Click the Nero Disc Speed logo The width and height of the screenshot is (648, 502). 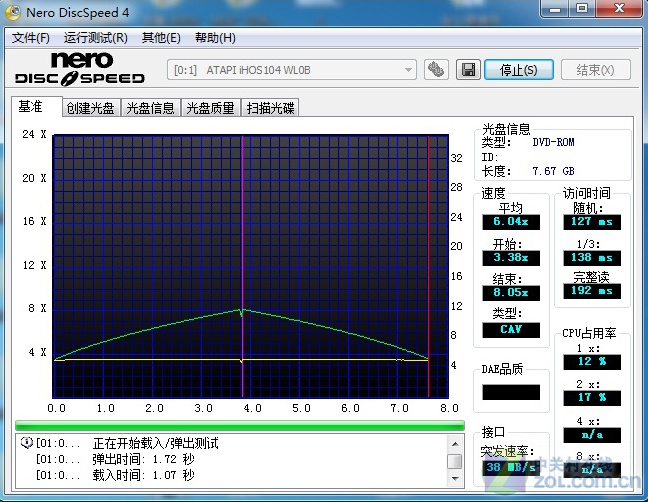click(x=80, y=69)
